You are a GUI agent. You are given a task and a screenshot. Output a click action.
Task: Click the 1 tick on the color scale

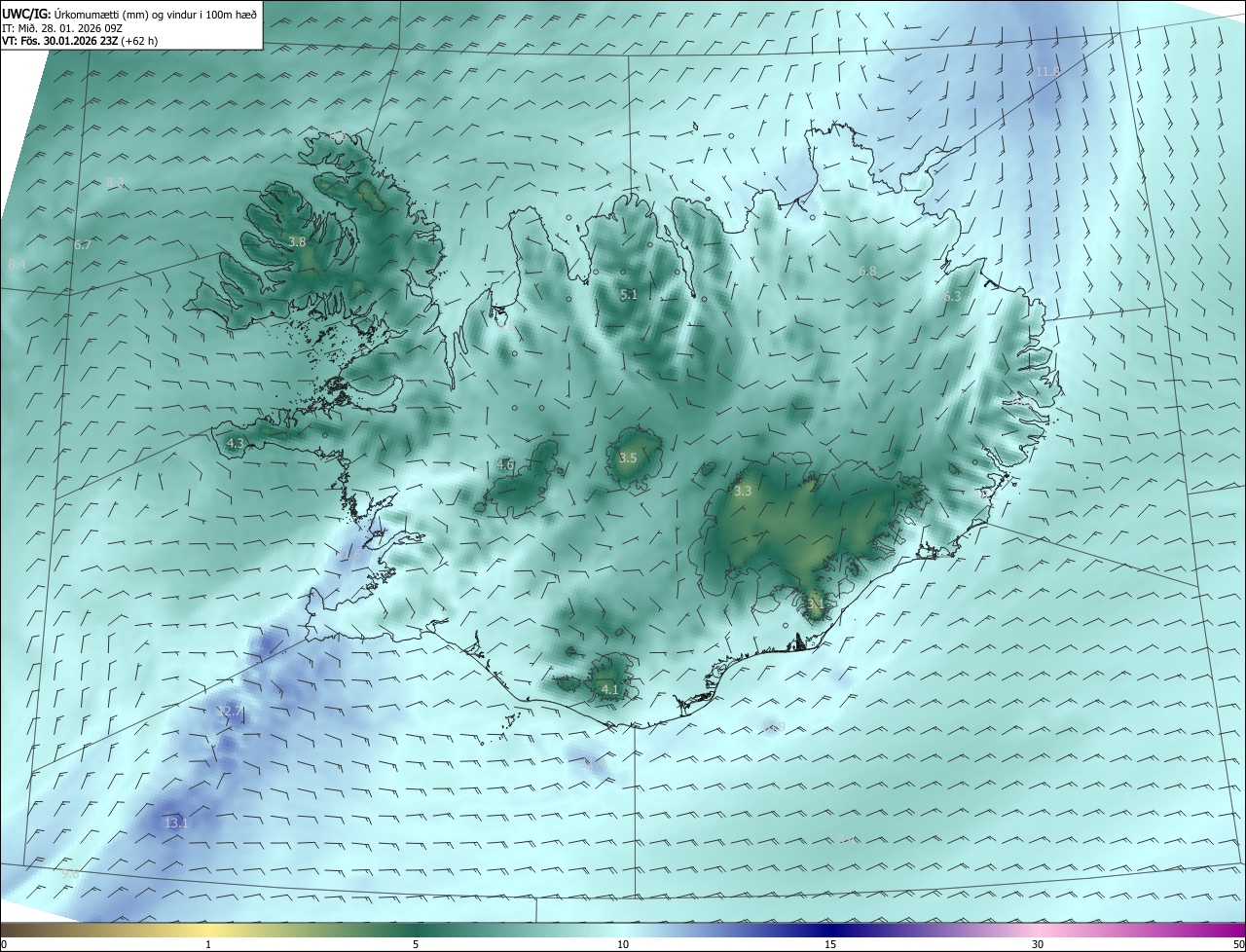coord(208,944)
